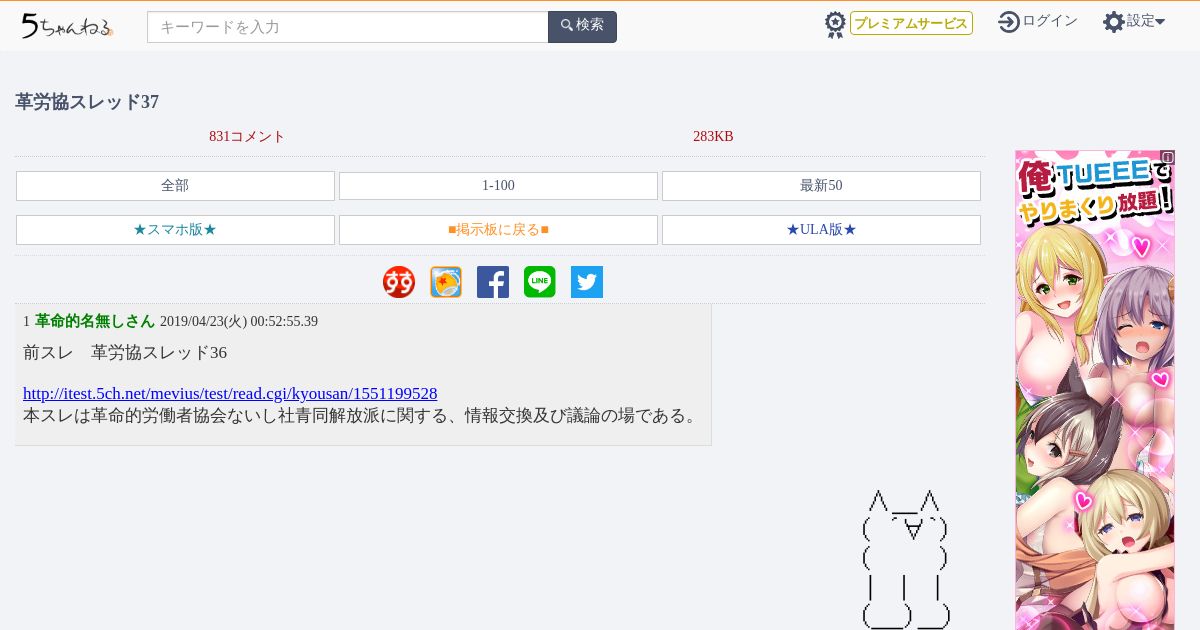The width and height of the screenshot is (1200, 630).
Task: Share thread via LINE icon
Action: click(x=540, y=282)
